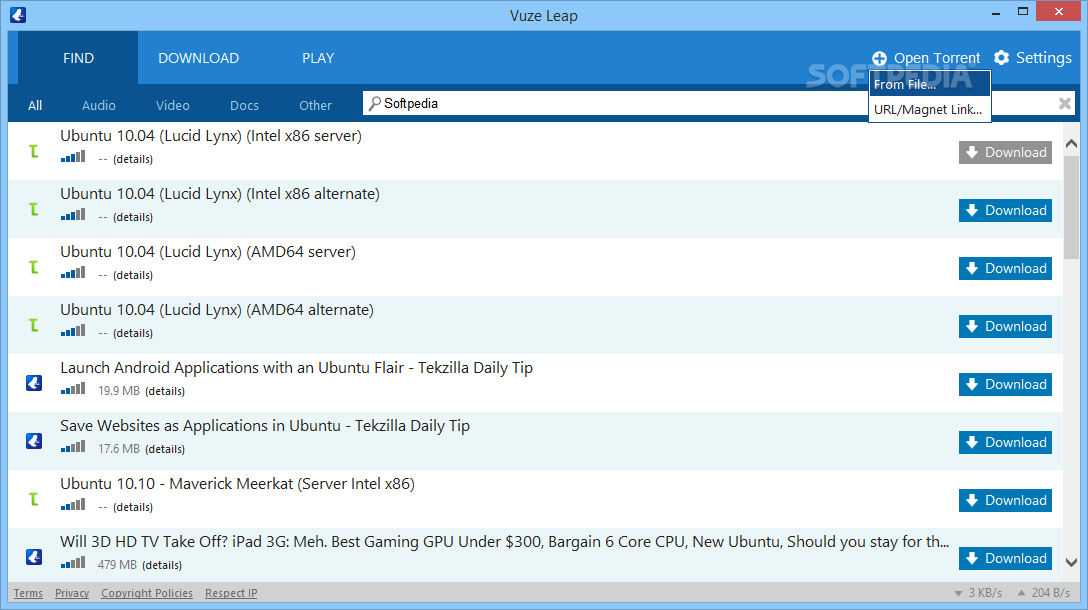1088x610 pixels.
Task: Click signal bars of AMD64 alternate result
Action: [x=73, y=331]
